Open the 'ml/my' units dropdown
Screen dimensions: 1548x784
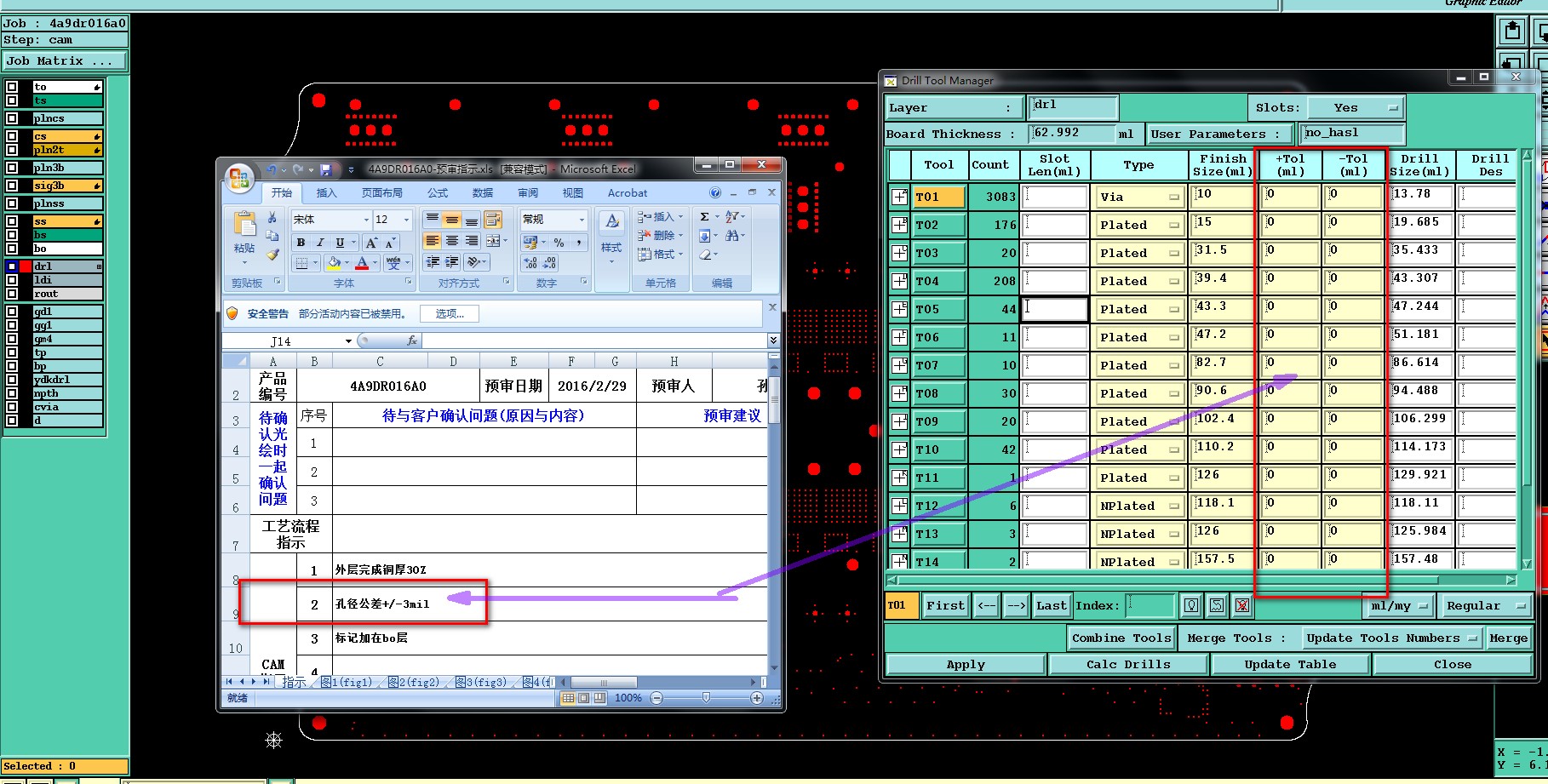point(1399,606)
